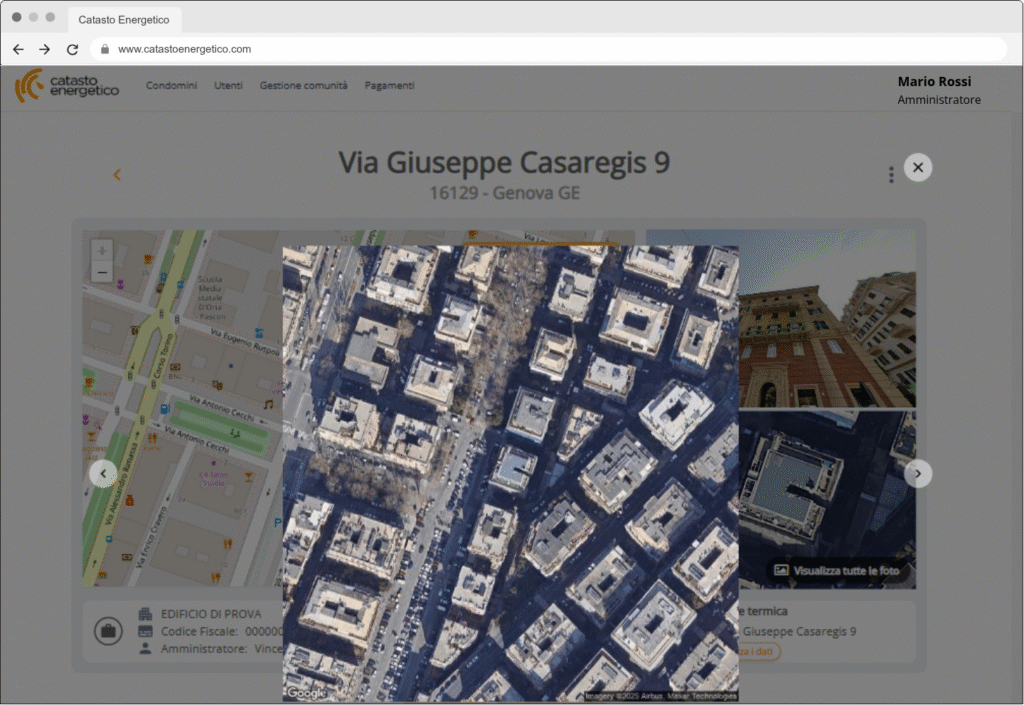Screen dimensions: 1024x705
Task: Go to the previous photo arrow
Action: pos(103,473)
